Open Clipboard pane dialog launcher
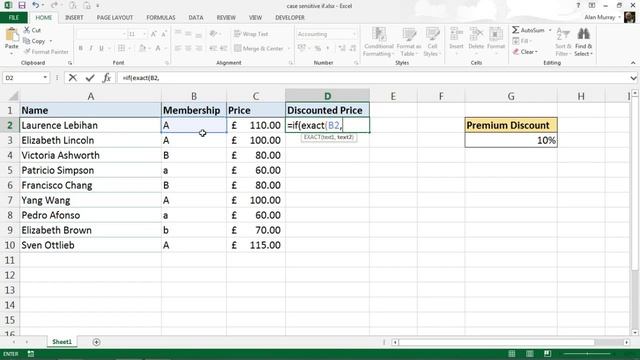 pyautogui.click(x=70, y=63)
